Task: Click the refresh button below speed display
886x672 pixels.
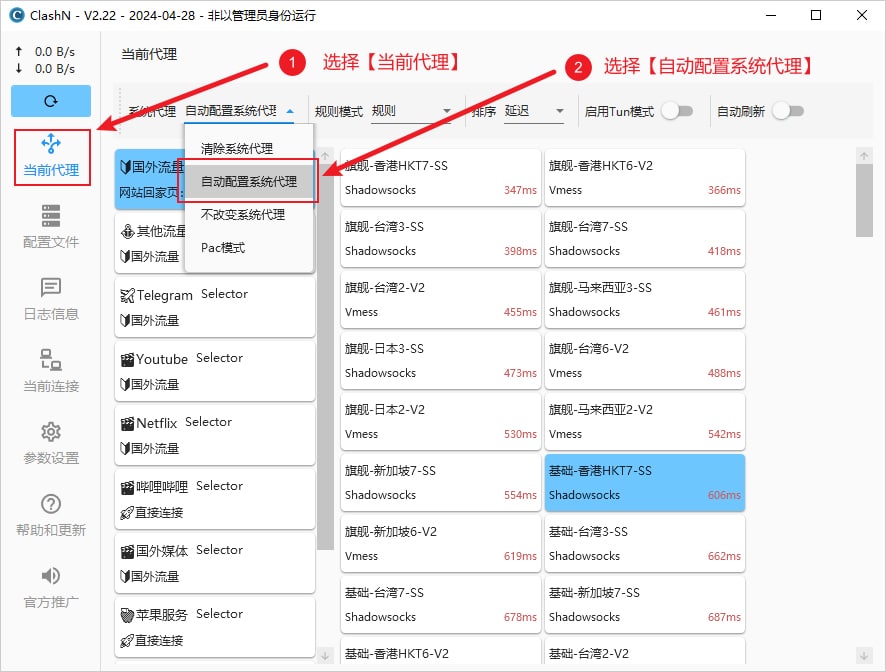Action: click(x=50, y=101)
